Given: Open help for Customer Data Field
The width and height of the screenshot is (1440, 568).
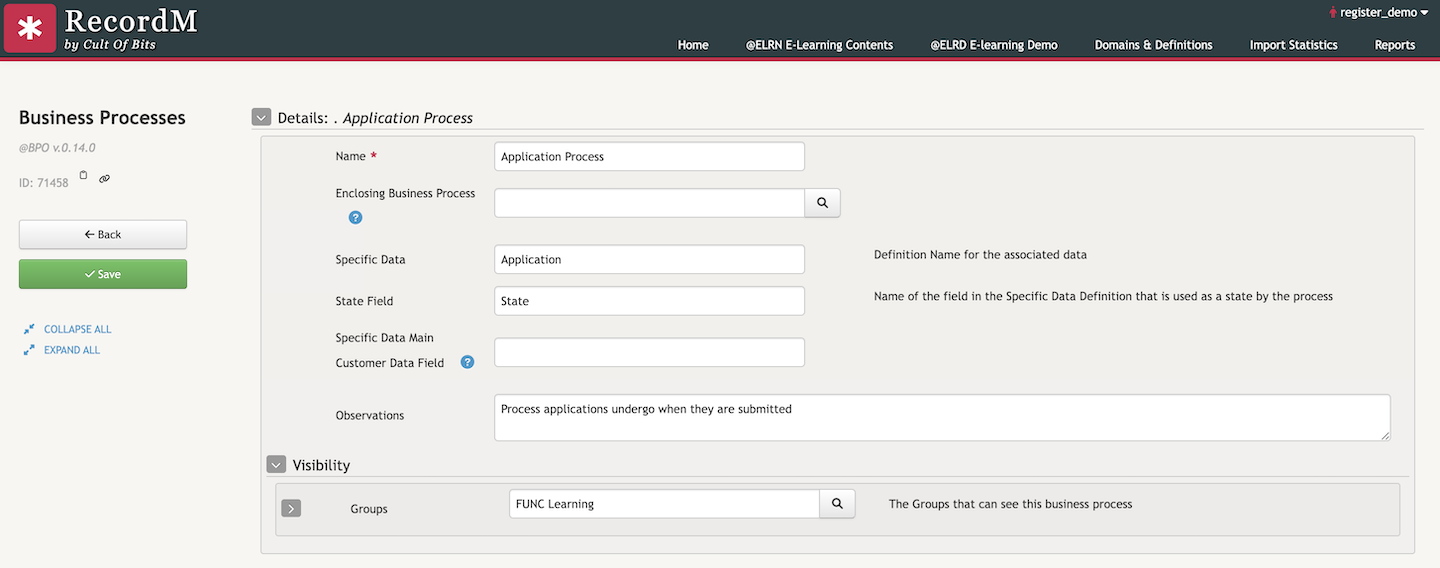Looking at the screenshot, I should point(467,362).
